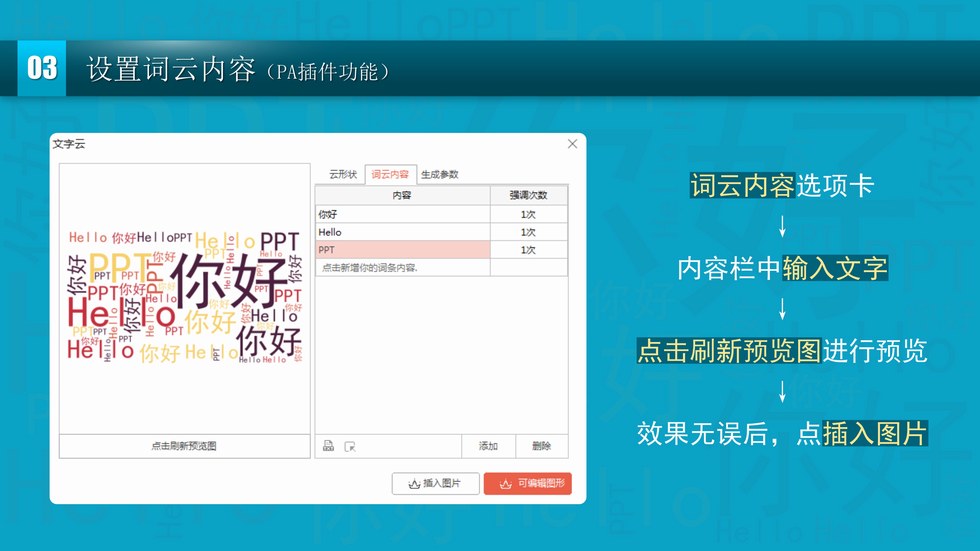Click the 强调次数 column header
The image size is (980, 551).
(528, 195)
